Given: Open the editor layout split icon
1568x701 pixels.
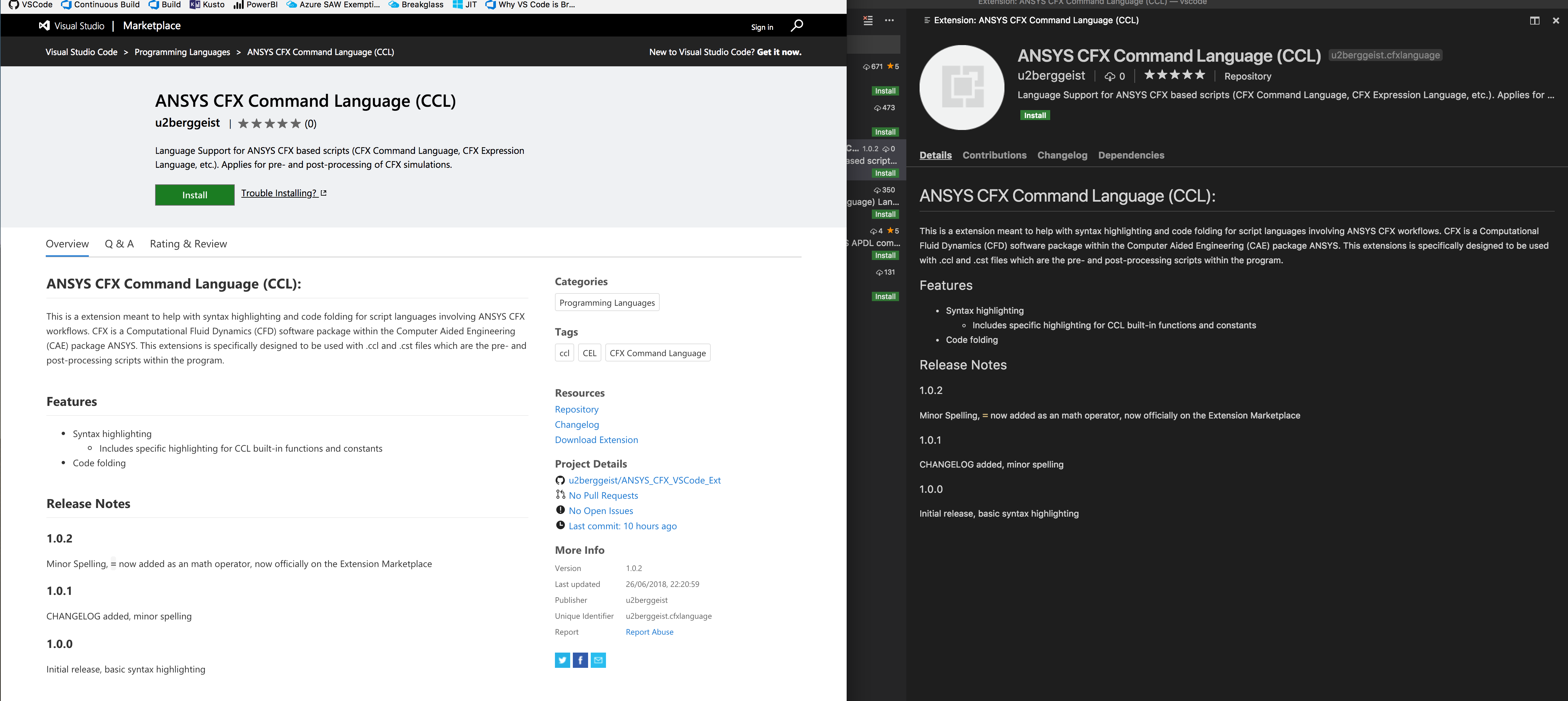Looking at the screenshot, I should coord(1535,20).
